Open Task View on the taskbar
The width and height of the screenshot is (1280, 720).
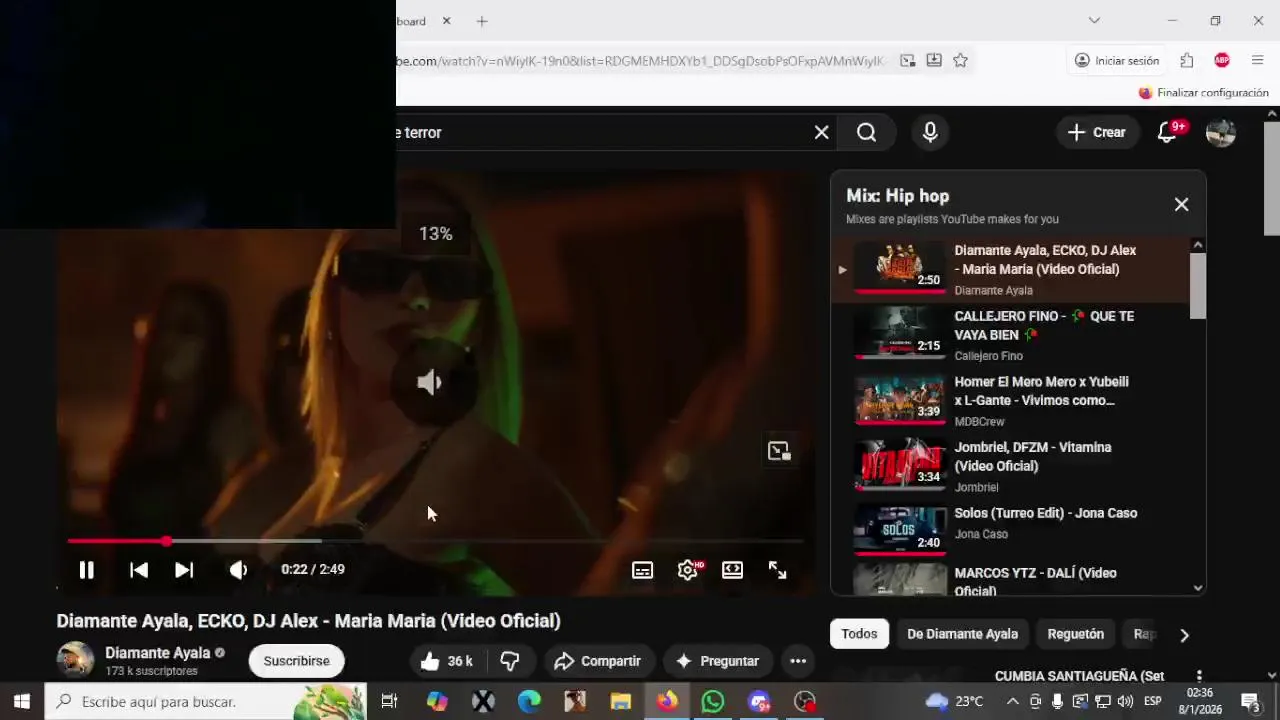pyautogui.click(x=390, y=702)
